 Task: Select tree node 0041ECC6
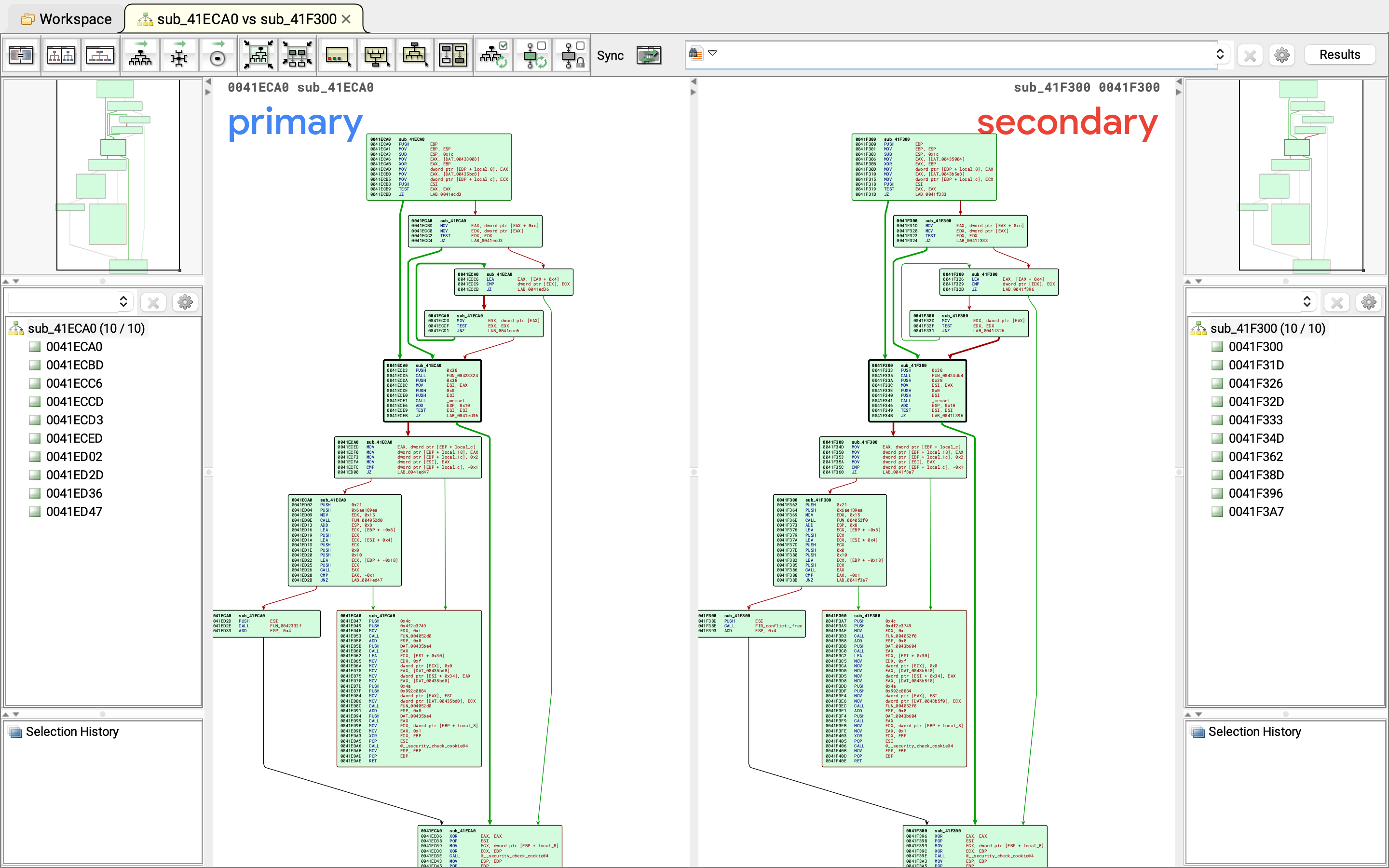tap(74, 383)
